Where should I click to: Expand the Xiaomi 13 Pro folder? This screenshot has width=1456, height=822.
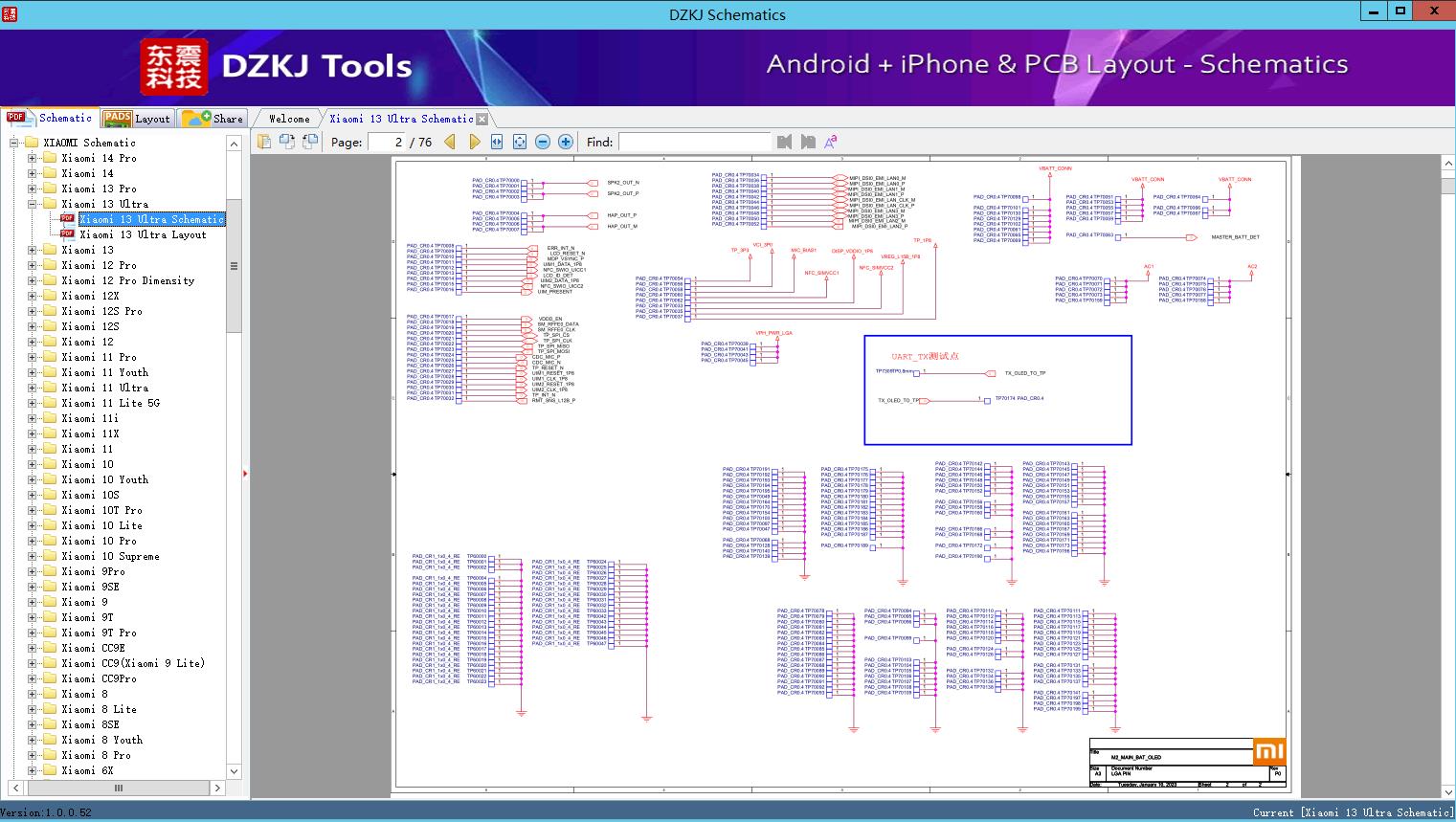coord(33,189)
